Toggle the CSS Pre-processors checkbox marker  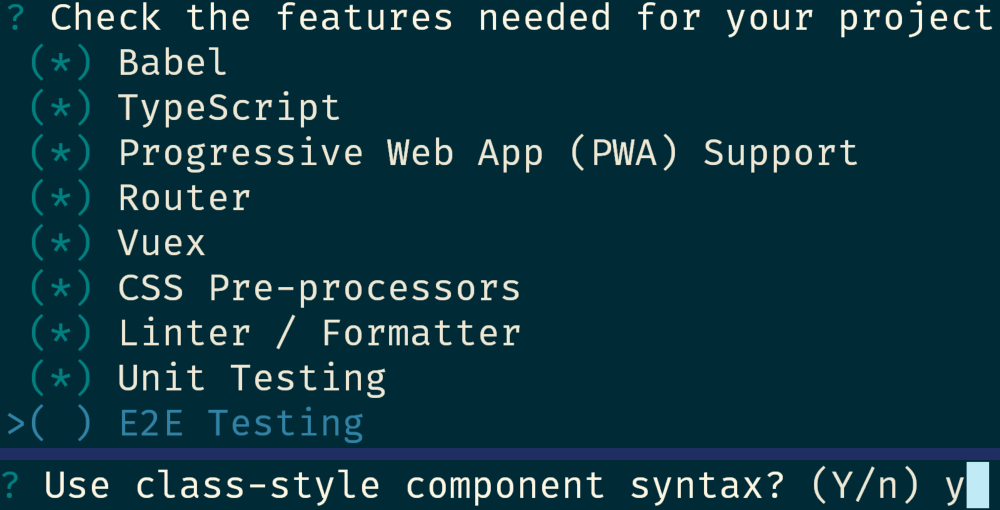[x=61, y=288]
